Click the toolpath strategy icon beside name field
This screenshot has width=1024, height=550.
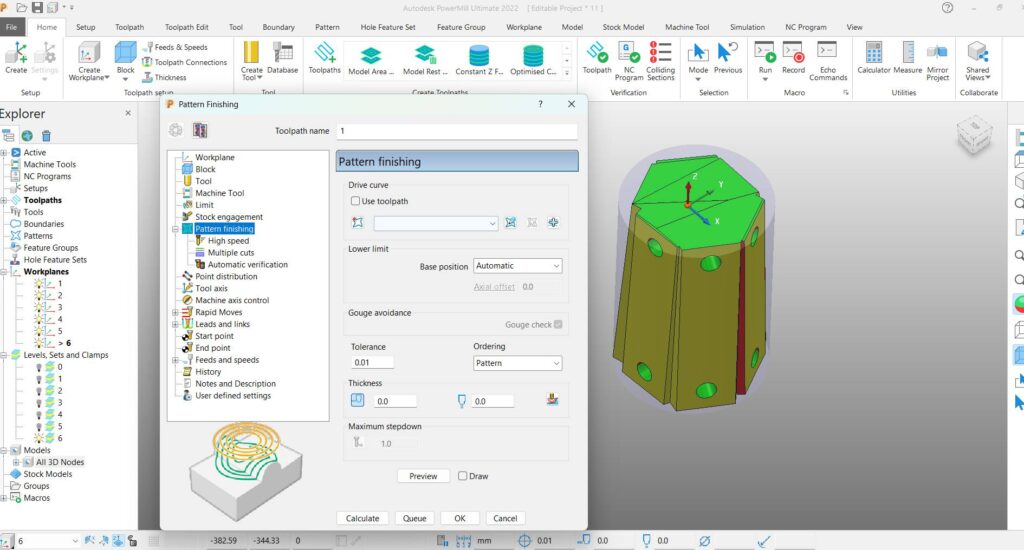click(200, 131)
